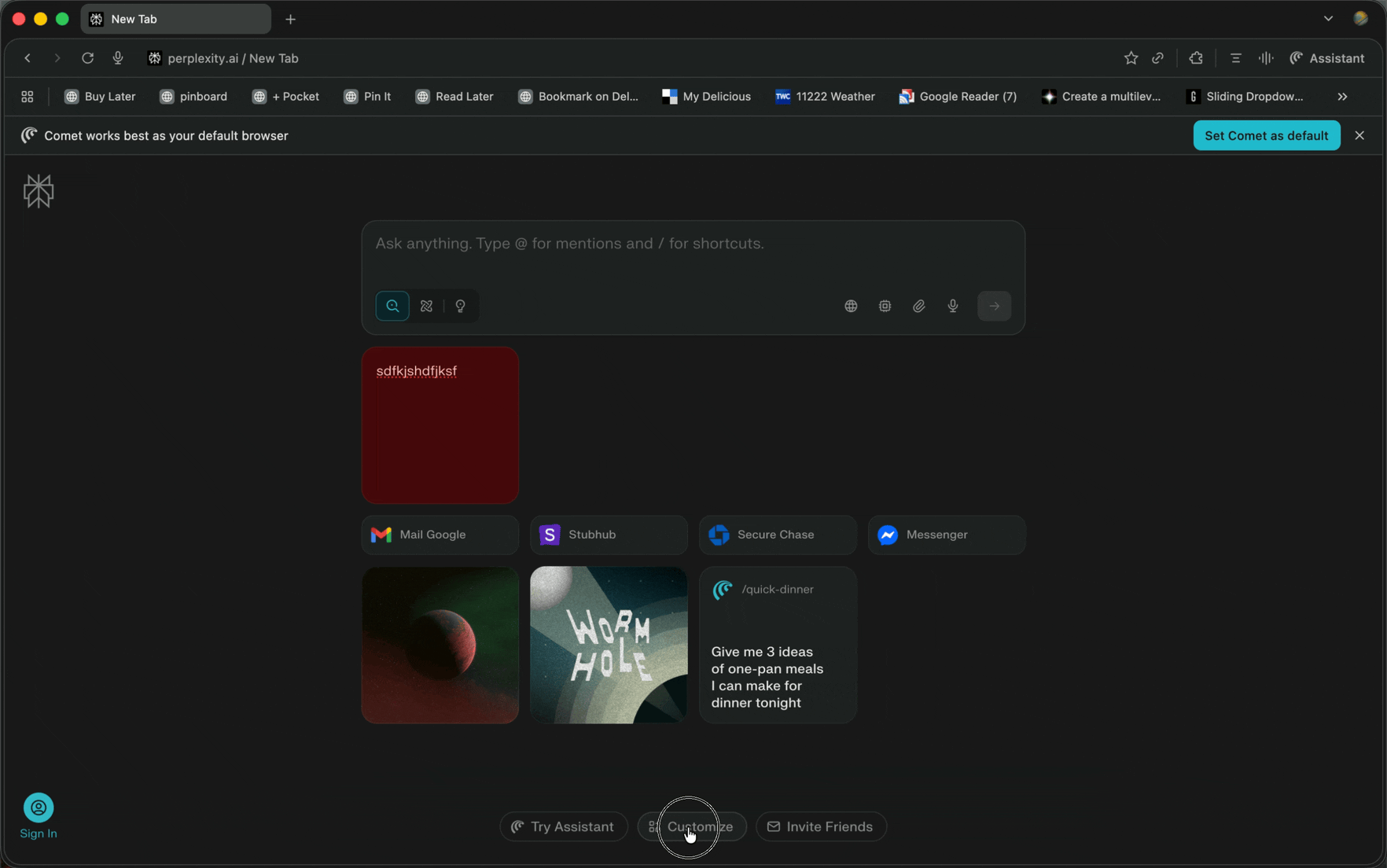The width and height of the screenshot is (1387, 868).
Task: Open the model selector chip icon
Action: [885, 306]
